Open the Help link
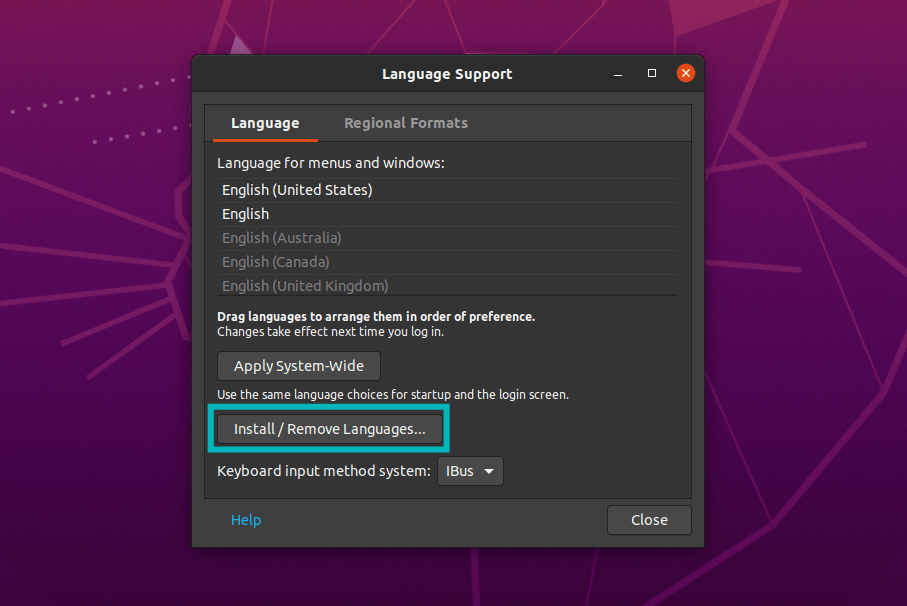 246,520
